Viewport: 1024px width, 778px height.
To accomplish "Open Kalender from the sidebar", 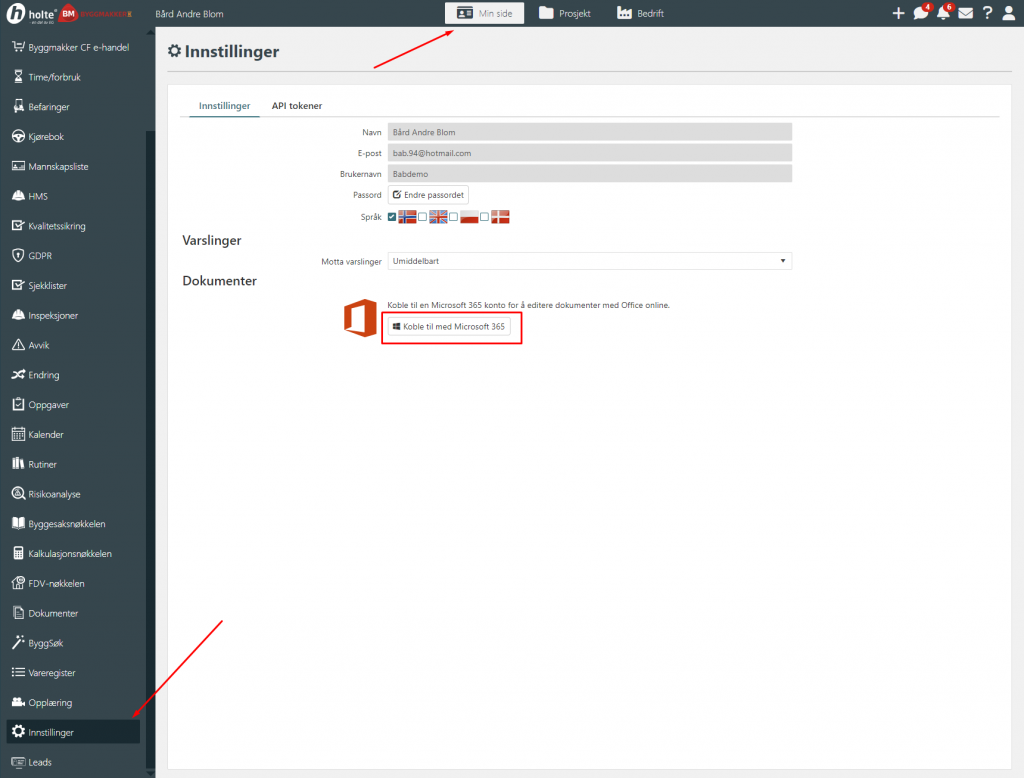I will (x=46, y=435).
